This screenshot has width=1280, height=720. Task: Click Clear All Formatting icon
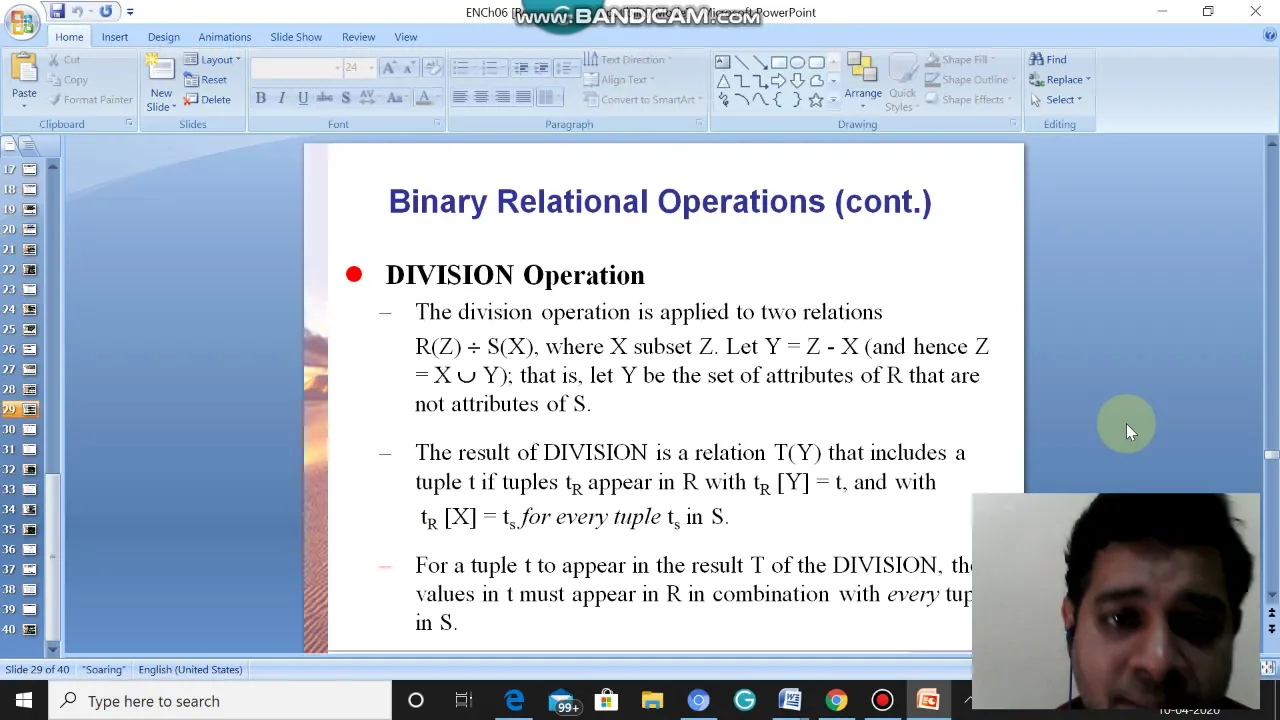[433, 68]
